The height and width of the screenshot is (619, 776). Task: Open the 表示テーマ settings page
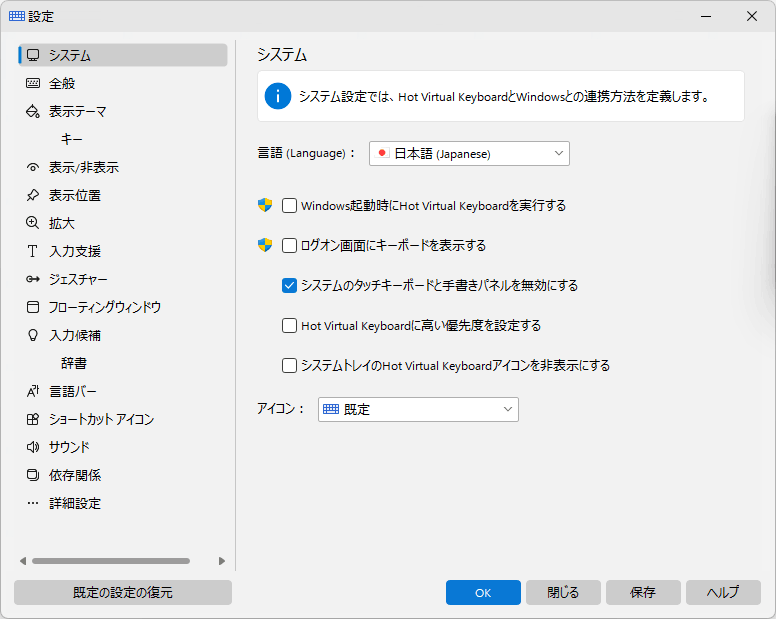point(123,111)
